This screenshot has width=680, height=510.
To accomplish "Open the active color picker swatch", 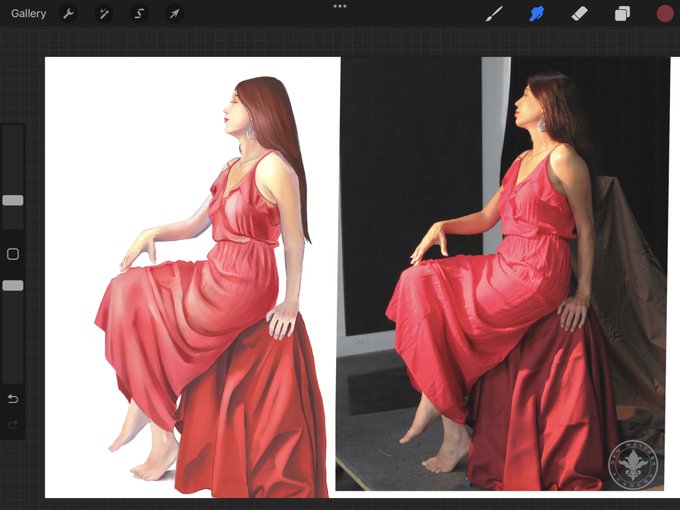I will pos(665,14).
